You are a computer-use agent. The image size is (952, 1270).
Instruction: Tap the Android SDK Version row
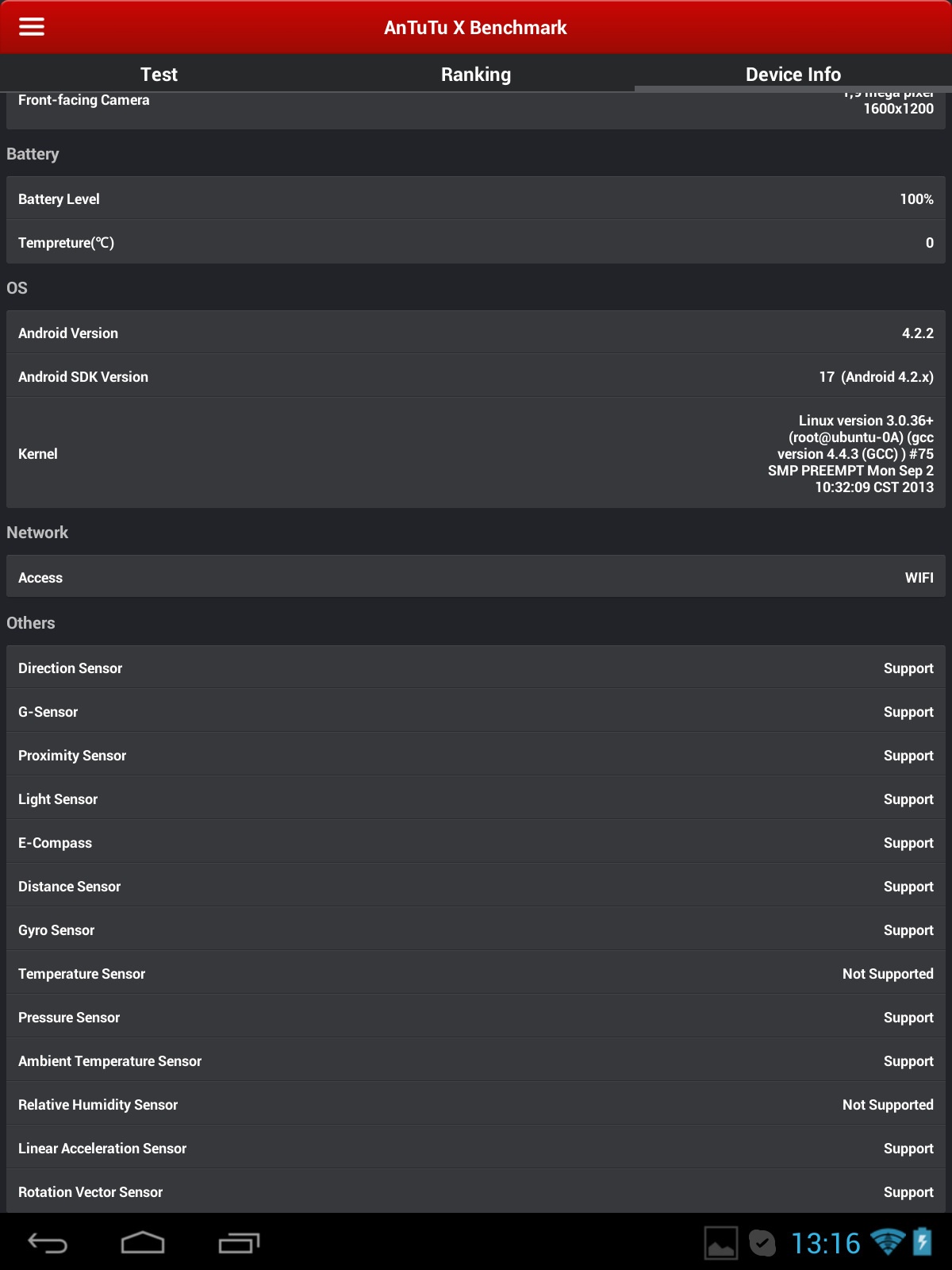(x=476, y=377)
